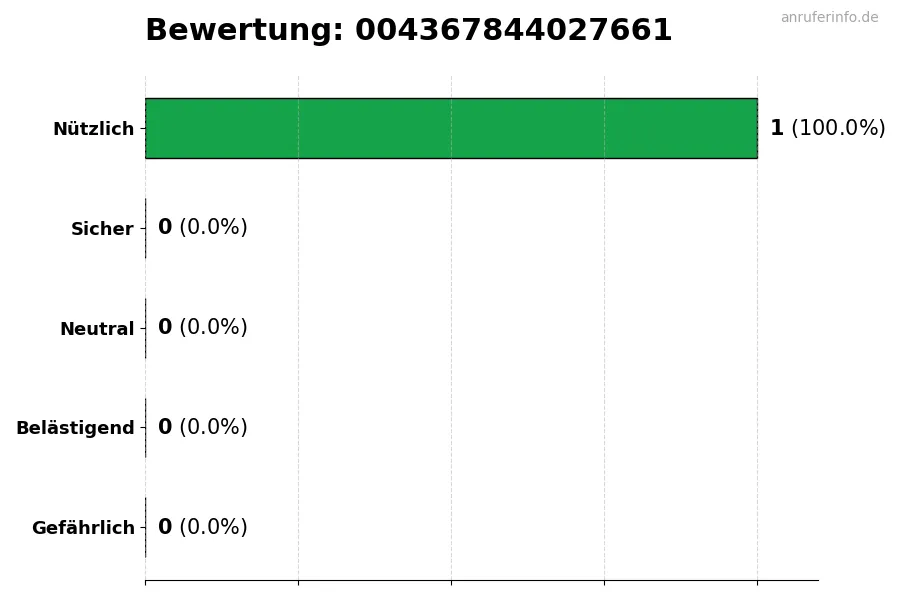Click the empty Belästigend bar marker
The image size is (900, 600).
[x=146, y=428]
